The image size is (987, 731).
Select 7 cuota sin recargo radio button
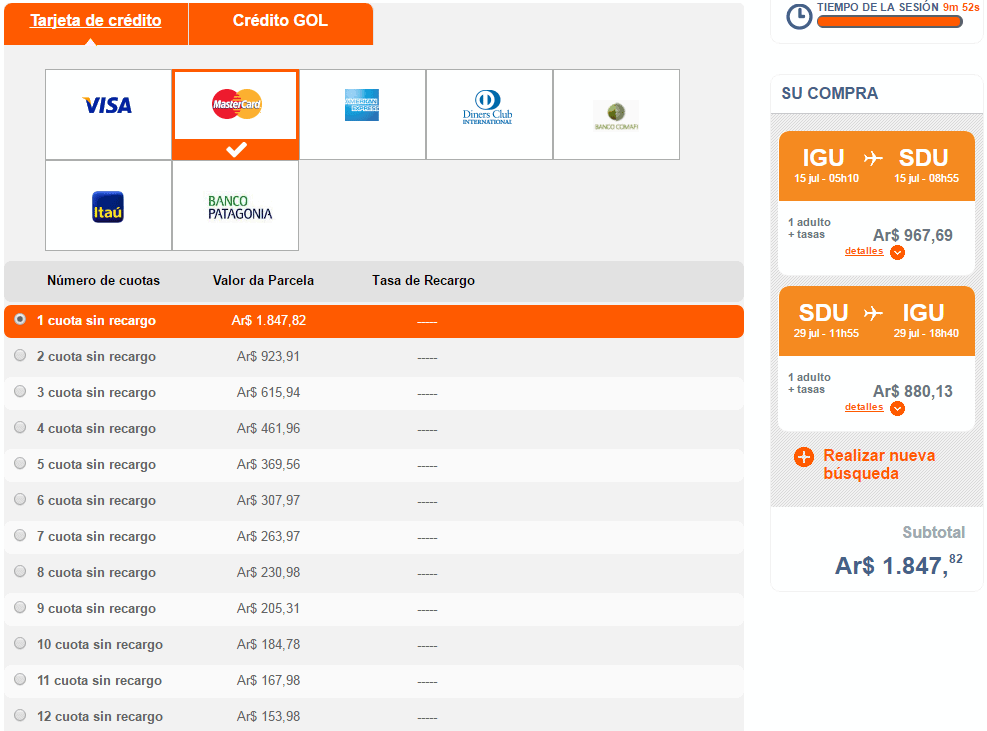point(20,535)
